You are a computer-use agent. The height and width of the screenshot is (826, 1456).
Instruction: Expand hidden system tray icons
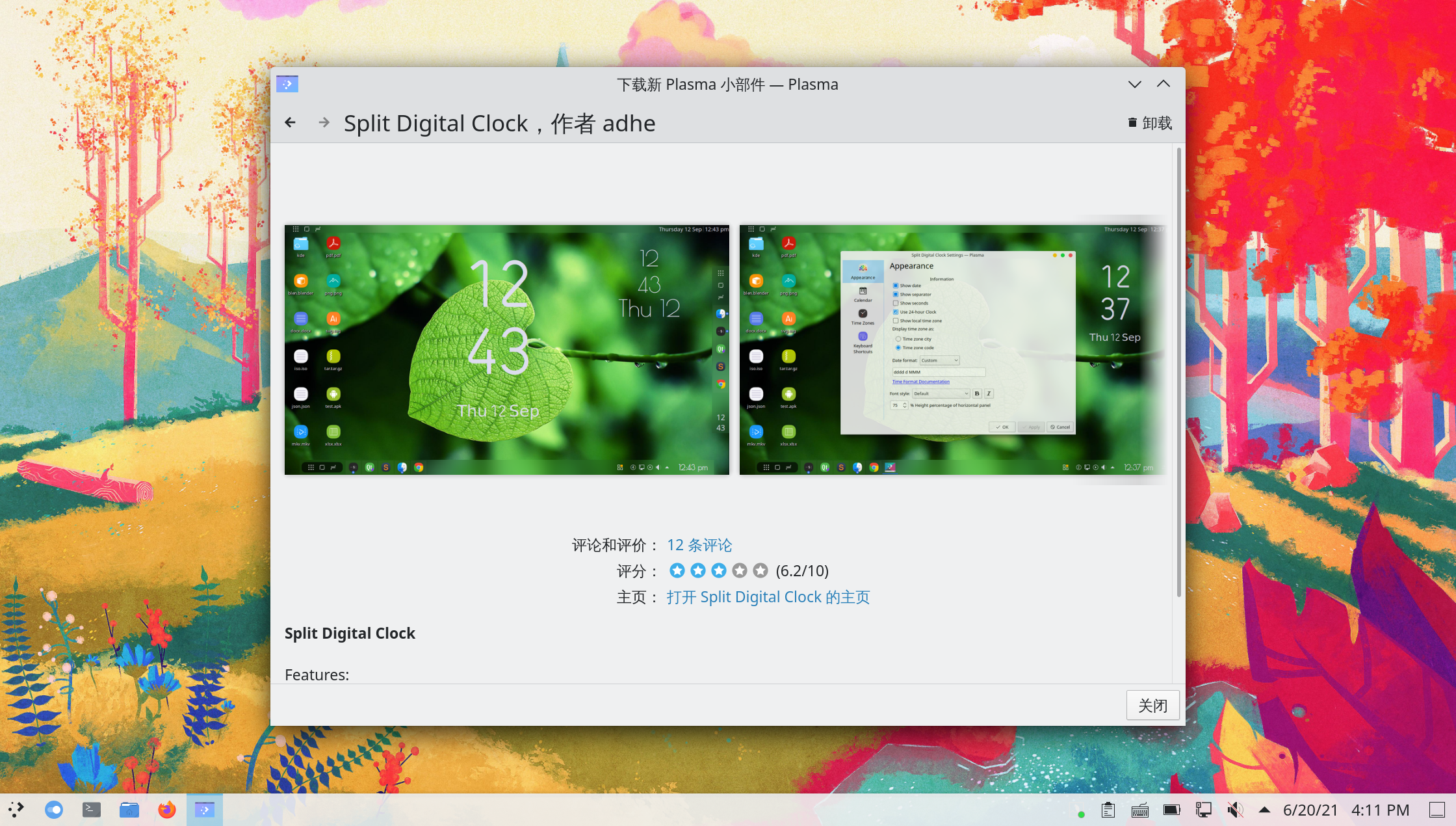coord(1264,810)
